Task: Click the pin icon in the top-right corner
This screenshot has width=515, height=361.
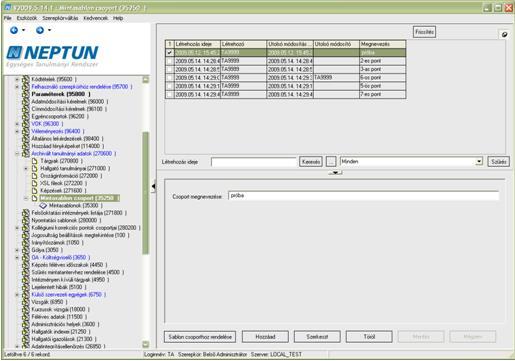Action: (505, 34)
